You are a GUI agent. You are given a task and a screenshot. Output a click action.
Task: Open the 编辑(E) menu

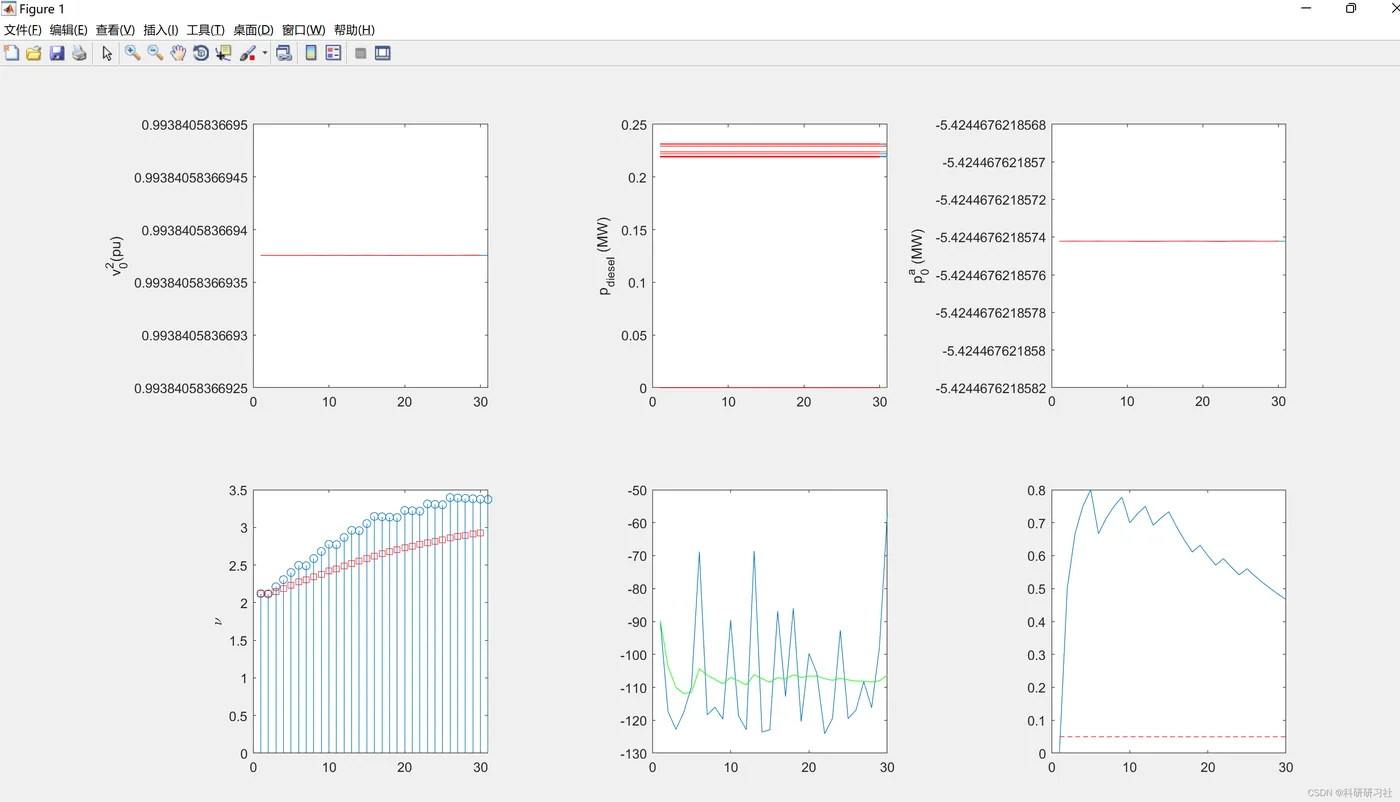click(x=69, y=30)
